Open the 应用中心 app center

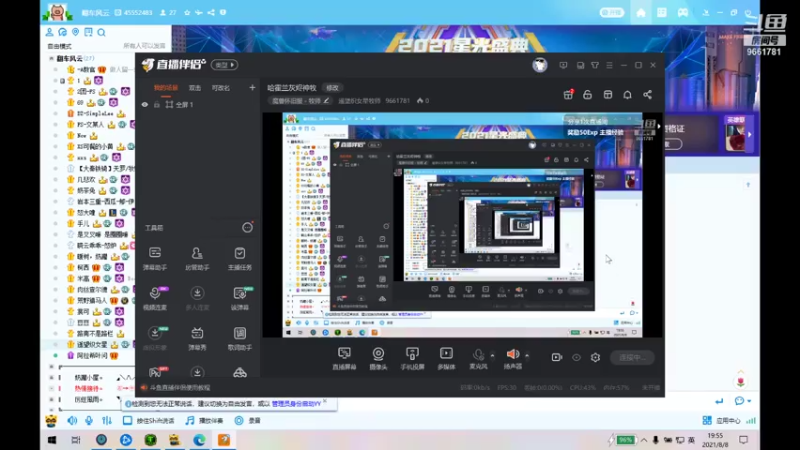722,420
